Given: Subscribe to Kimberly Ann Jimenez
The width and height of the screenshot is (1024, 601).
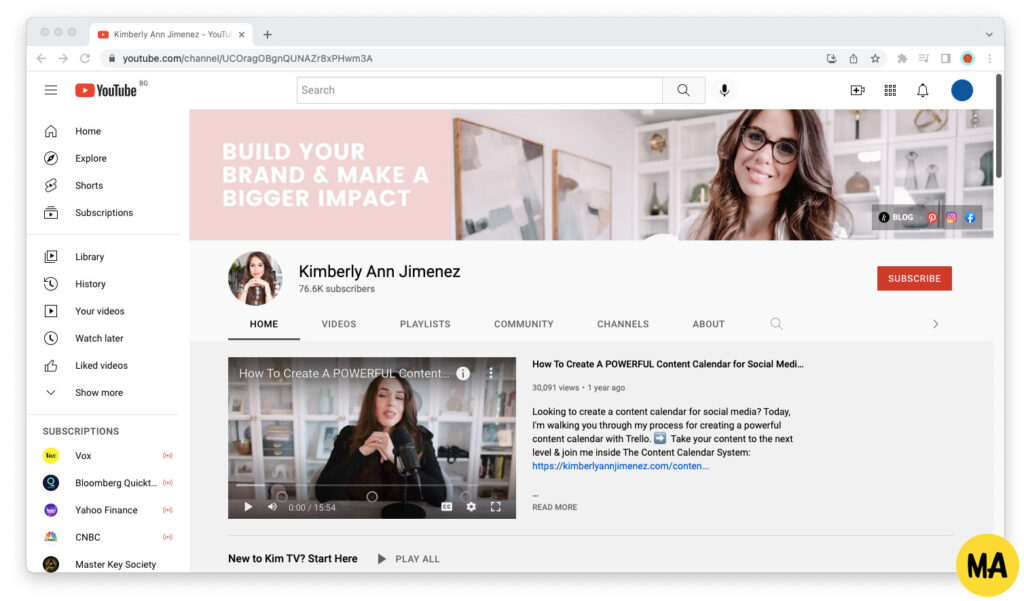Looking at the screenshot, I should pyautogui.click(x=914, y=278).
